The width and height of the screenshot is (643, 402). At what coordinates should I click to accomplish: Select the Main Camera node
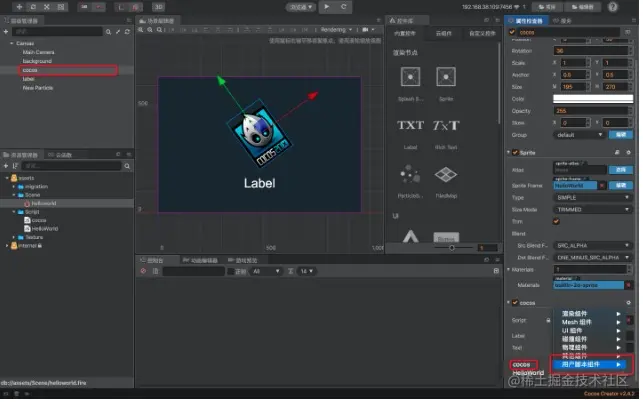39,52
